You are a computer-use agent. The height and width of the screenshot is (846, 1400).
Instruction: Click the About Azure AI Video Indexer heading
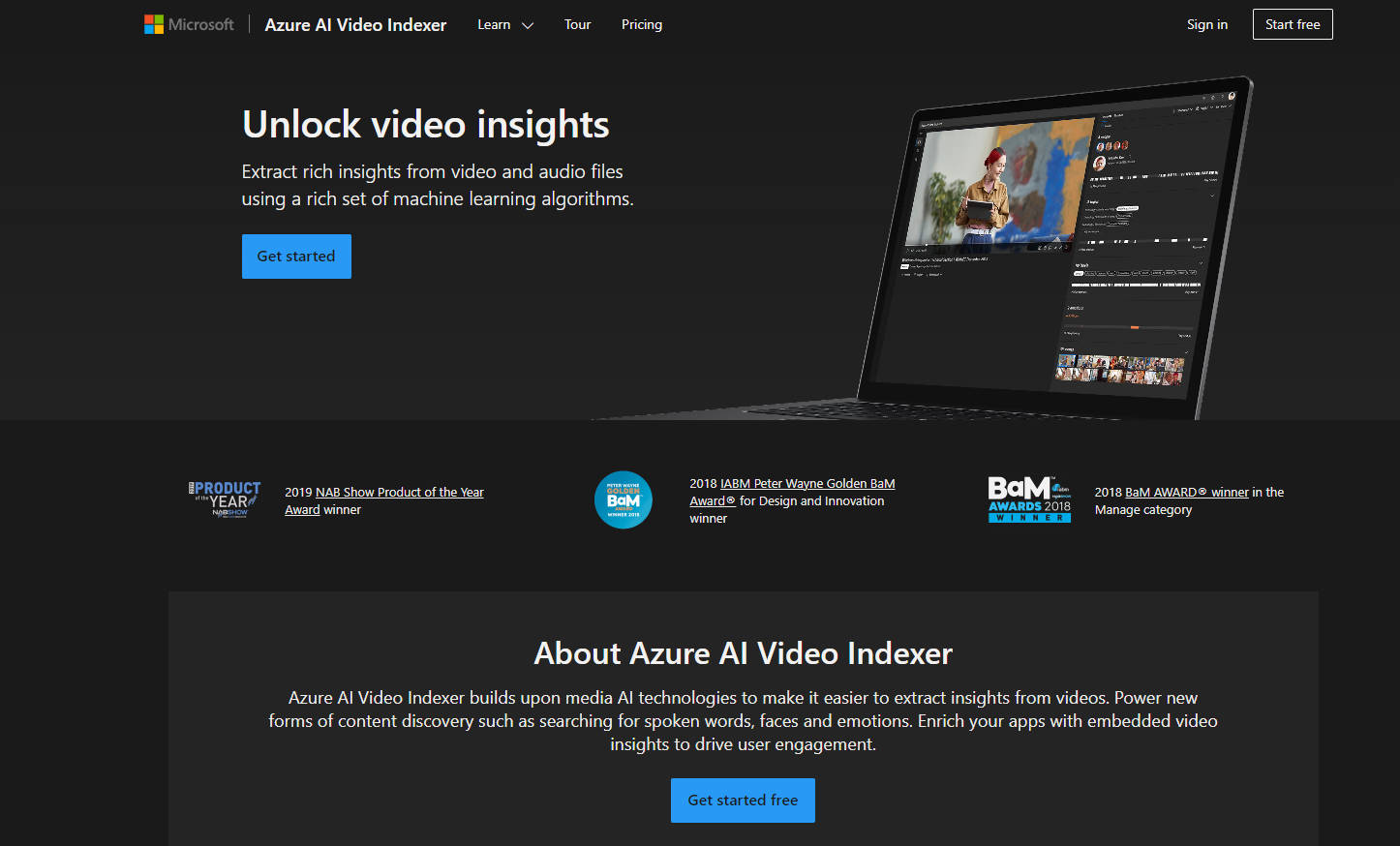coord(743,653)
